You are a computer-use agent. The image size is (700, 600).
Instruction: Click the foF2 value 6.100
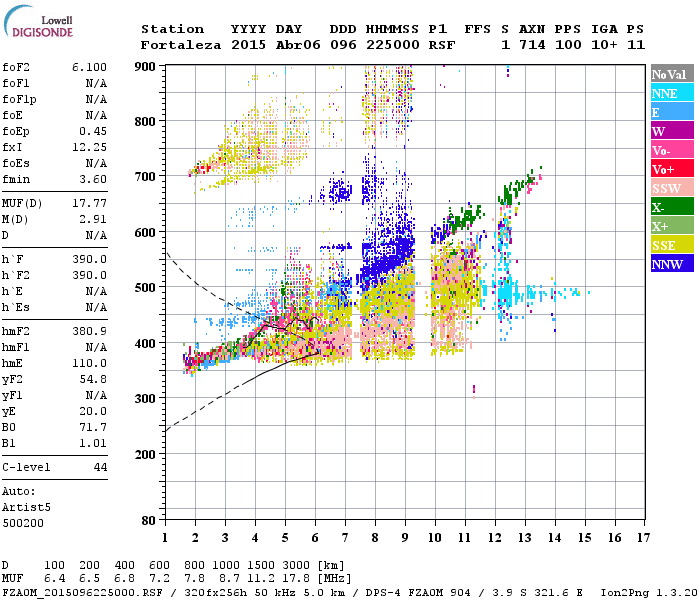tap(89, 67)
